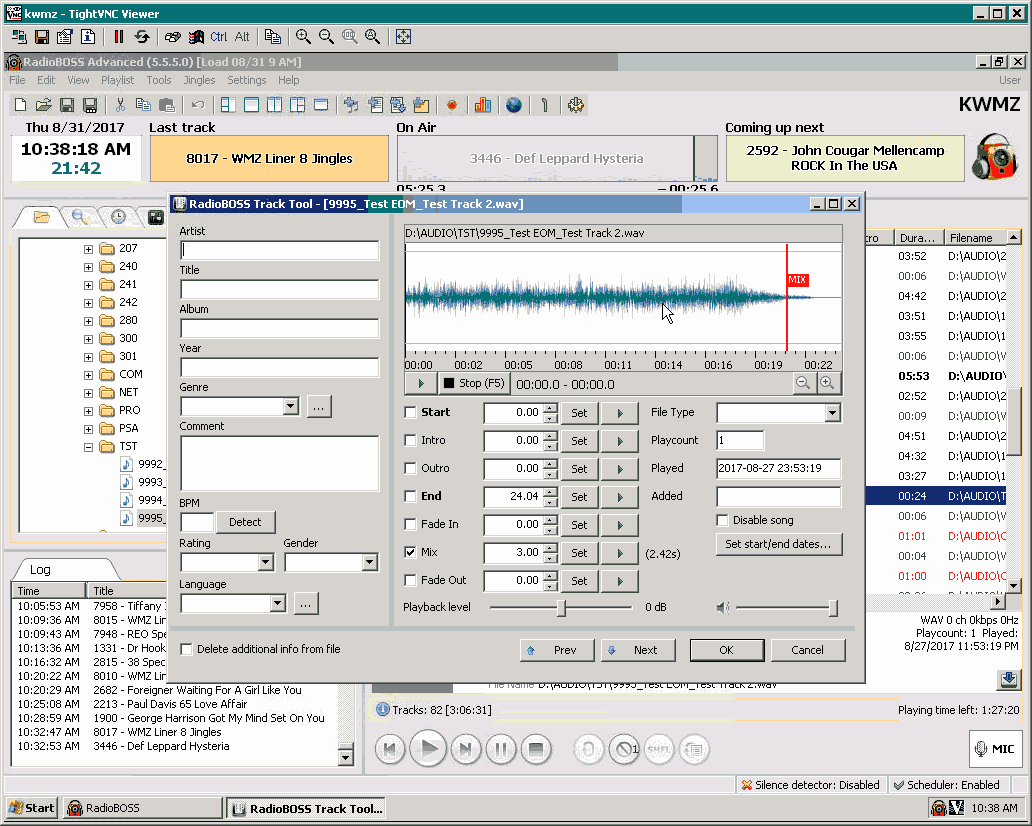This screenshot has height=826, width=1032.
Task: Click the TightVNC refresh screen icon
Action: coord(142,37)
